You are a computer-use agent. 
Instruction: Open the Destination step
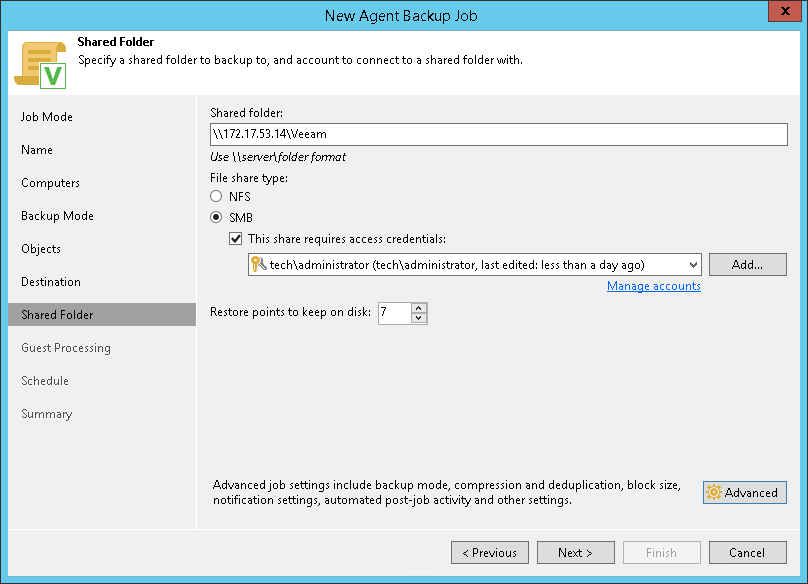[x=51, y=282]
